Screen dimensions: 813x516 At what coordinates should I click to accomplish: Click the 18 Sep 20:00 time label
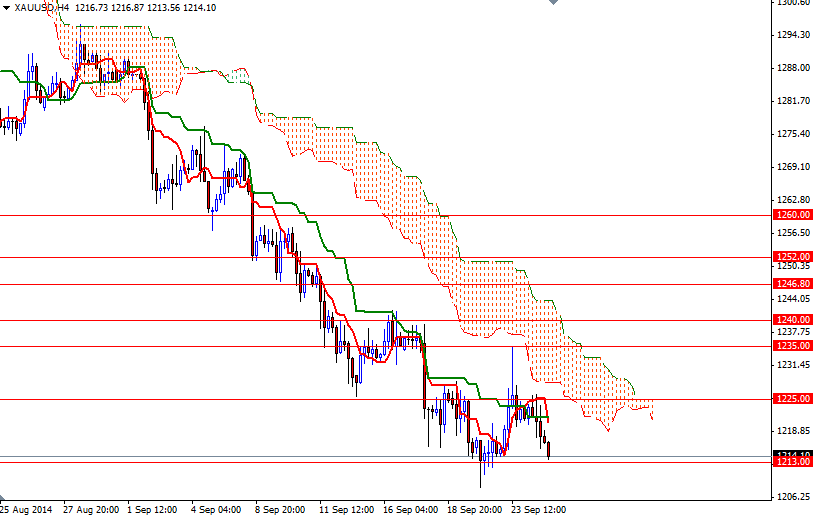coord(474,510)
